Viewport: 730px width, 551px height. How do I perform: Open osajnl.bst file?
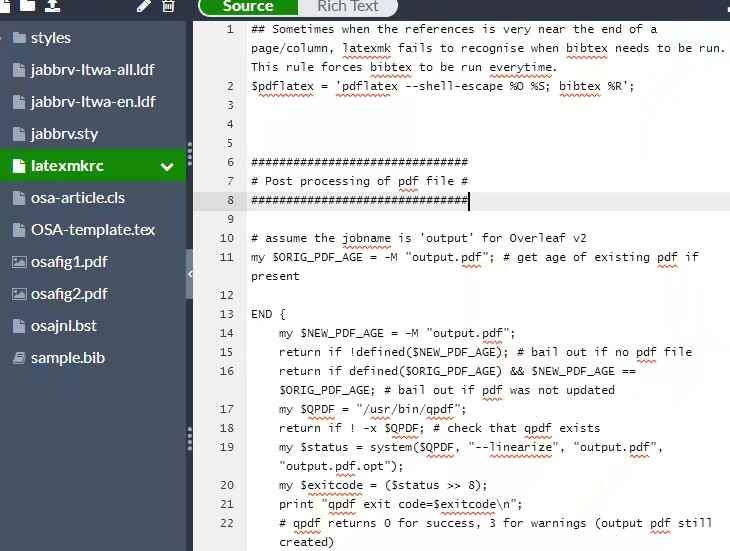pos(63,326)
